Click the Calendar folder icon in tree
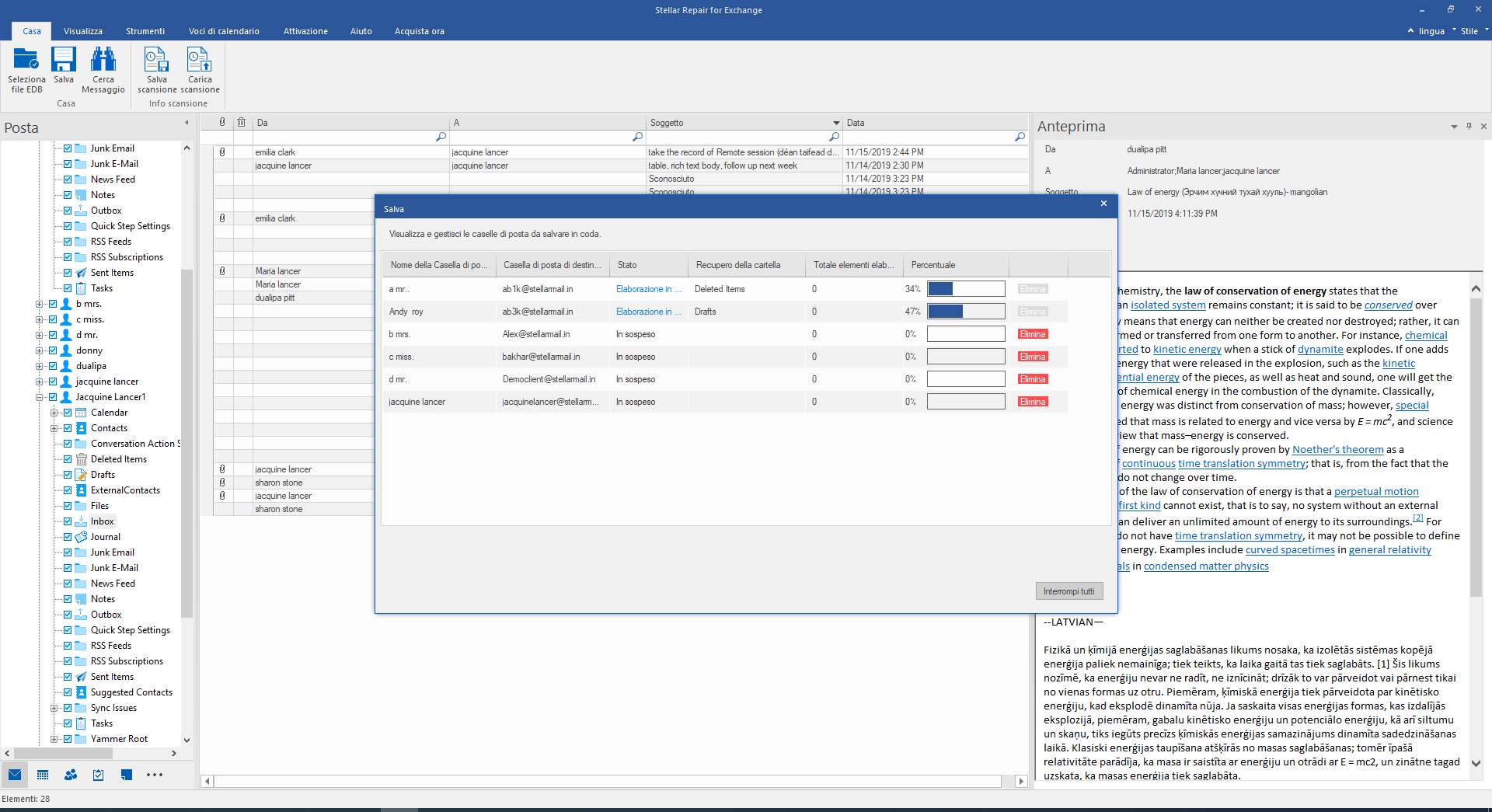The image size is (1492, 812). pyautogui.click(x=81, y=413)
